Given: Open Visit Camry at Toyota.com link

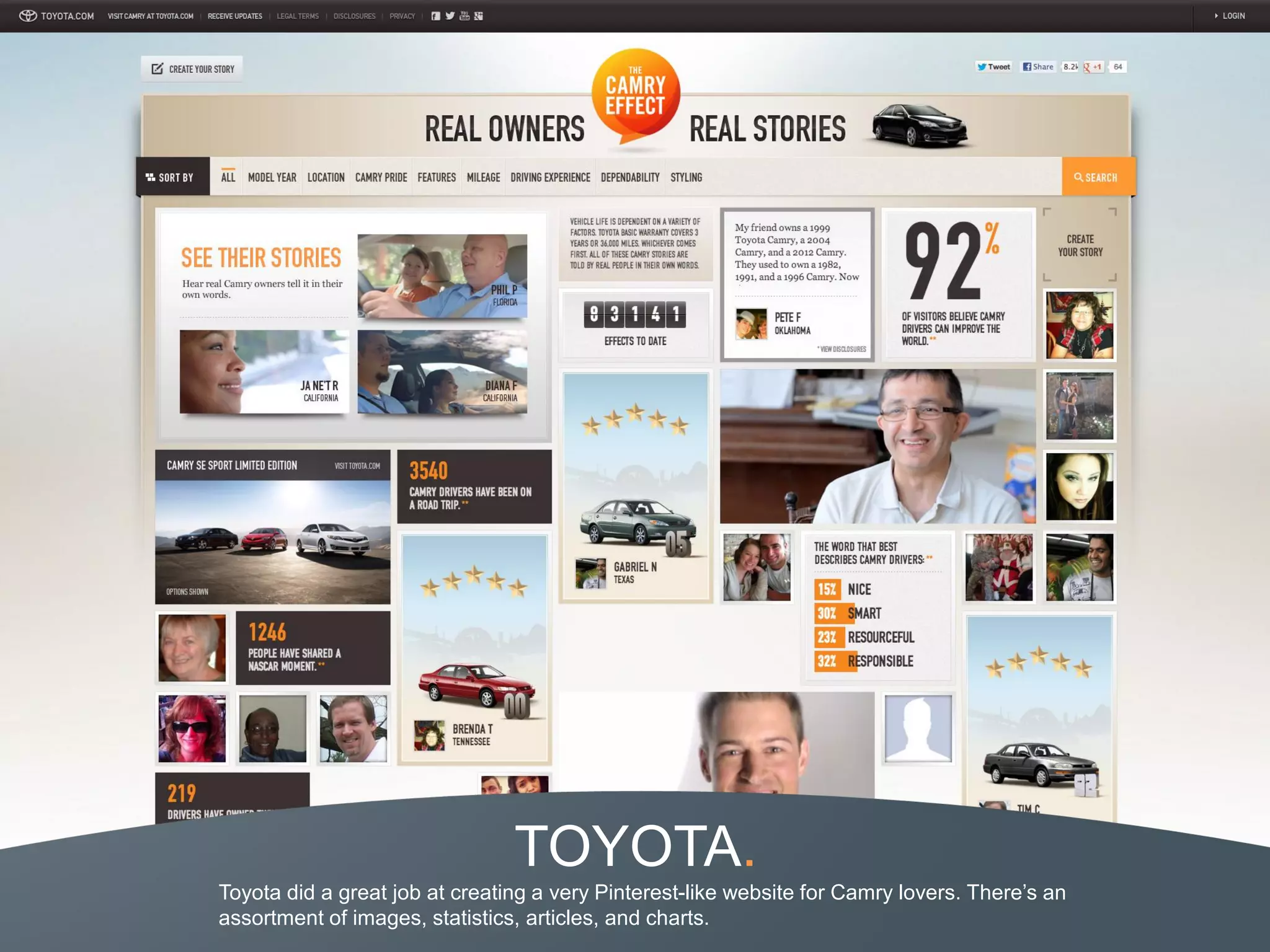Looking at the screenshot, I should [x=151, y=16].
